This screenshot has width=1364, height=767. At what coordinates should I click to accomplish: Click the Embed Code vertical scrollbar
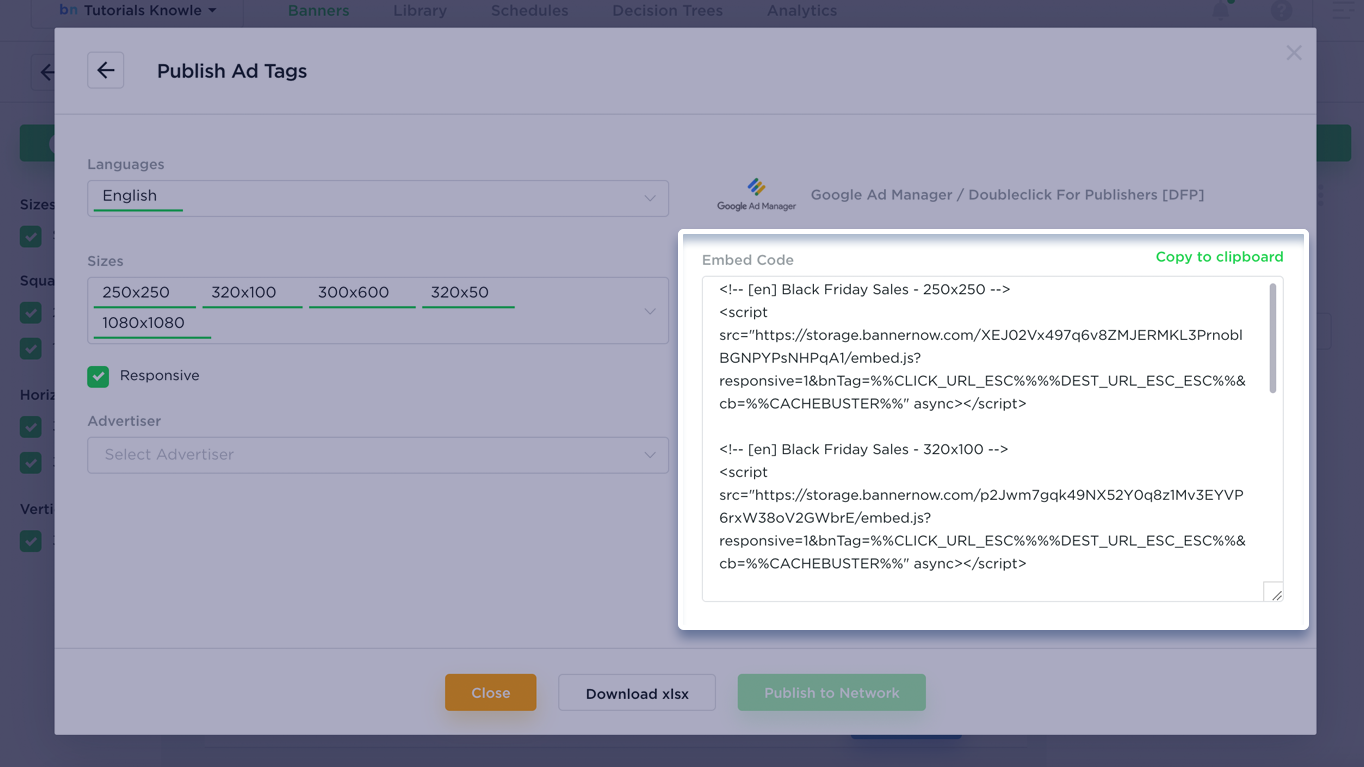pos(1273,338)
